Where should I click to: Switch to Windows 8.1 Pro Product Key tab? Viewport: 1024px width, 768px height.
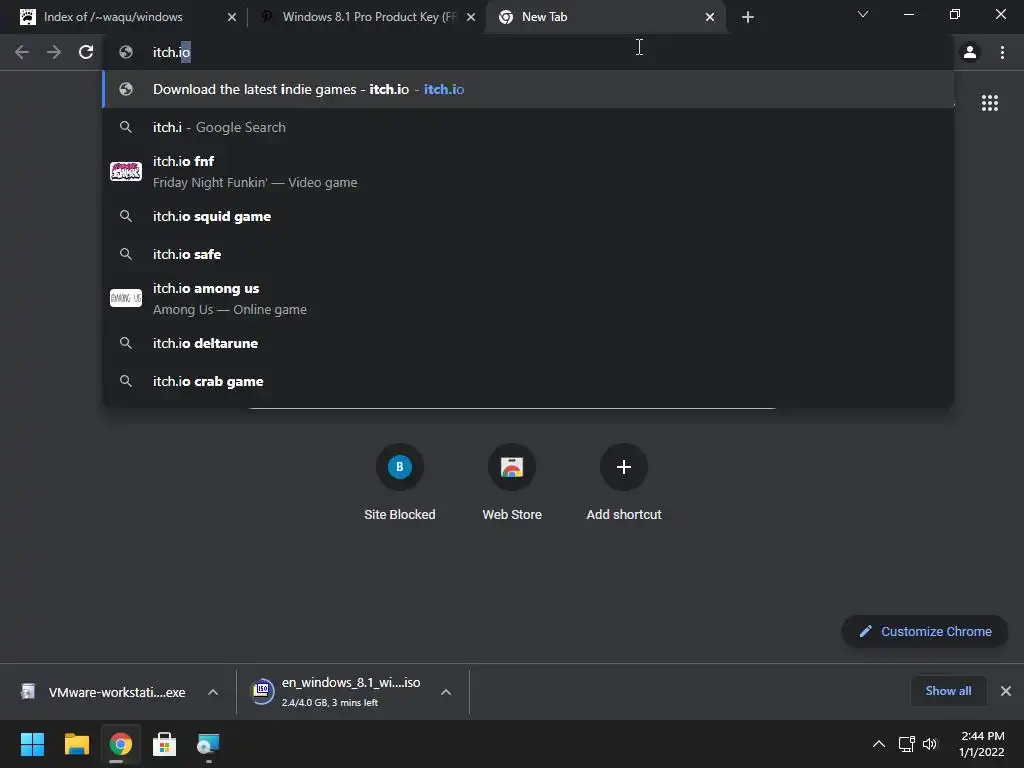tap(369, 17)
